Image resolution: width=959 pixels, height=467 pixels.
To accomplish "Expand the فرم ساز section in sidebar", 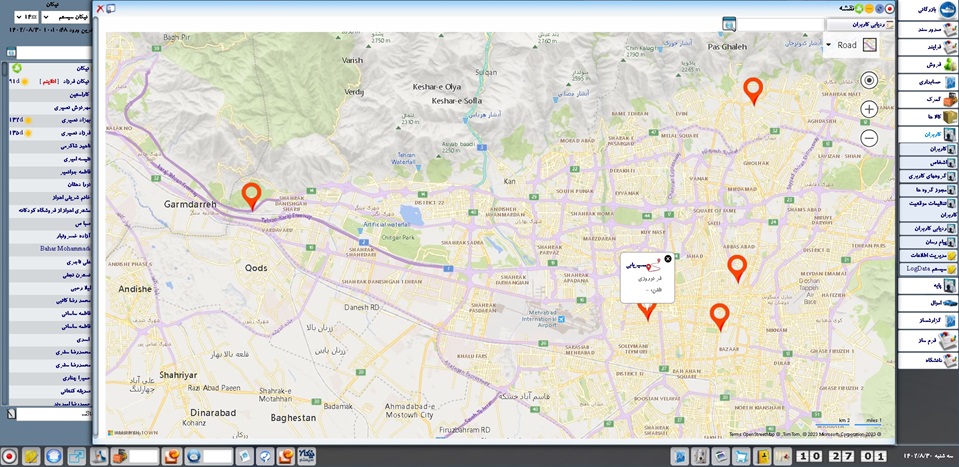I will point(928,340).
